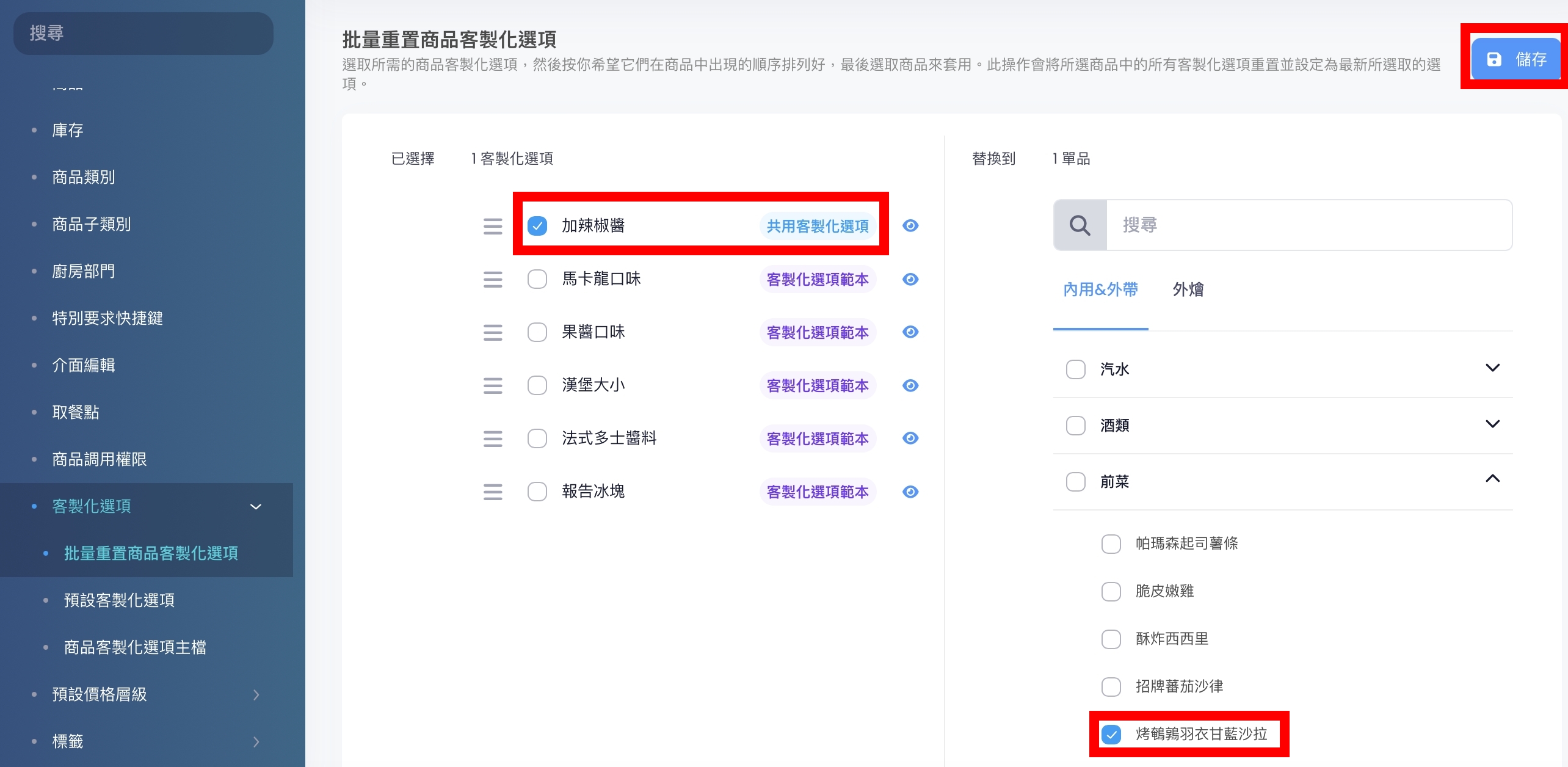Image resolution: width=1568 pixels, height=767 pixels.
Task: Focus the product 搜尋 input
Action: [1309, 225]
